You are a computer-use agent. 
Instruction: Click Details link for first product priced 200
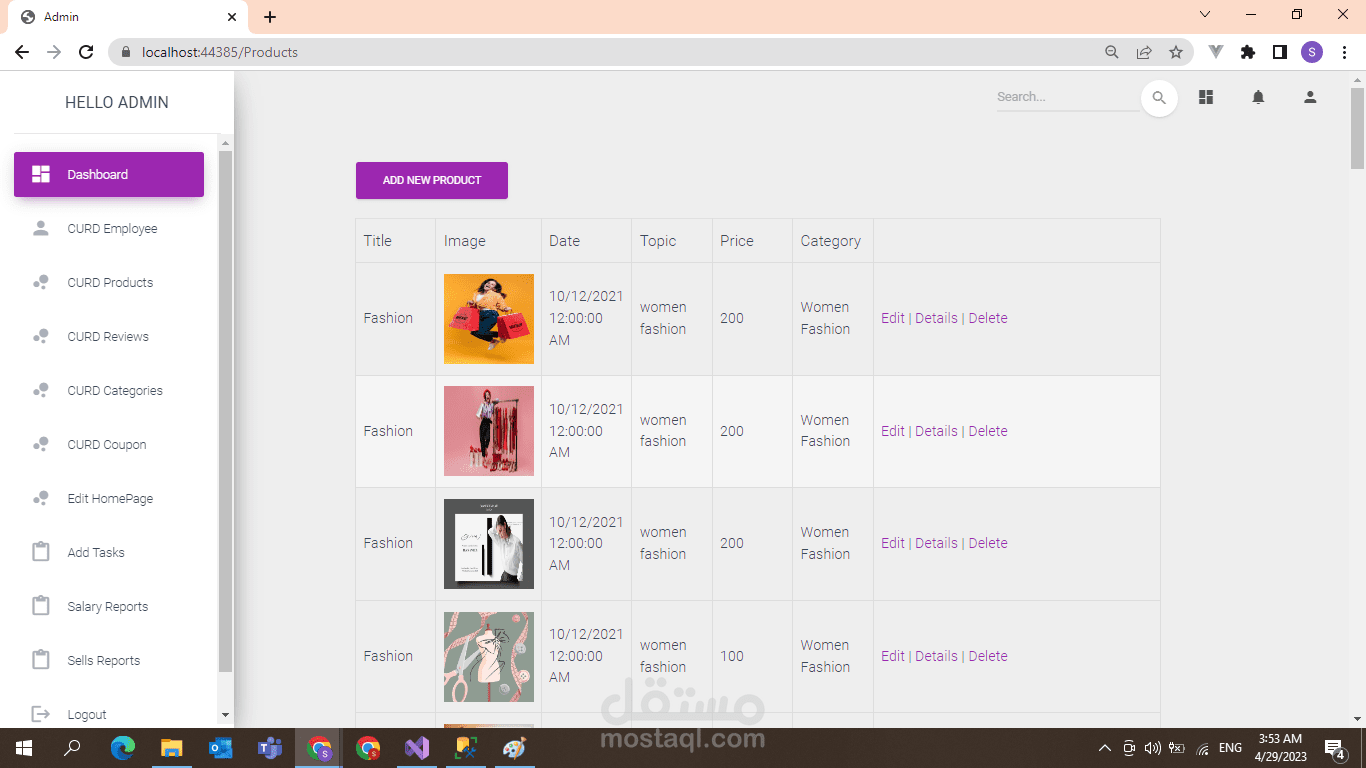point(936,318)
